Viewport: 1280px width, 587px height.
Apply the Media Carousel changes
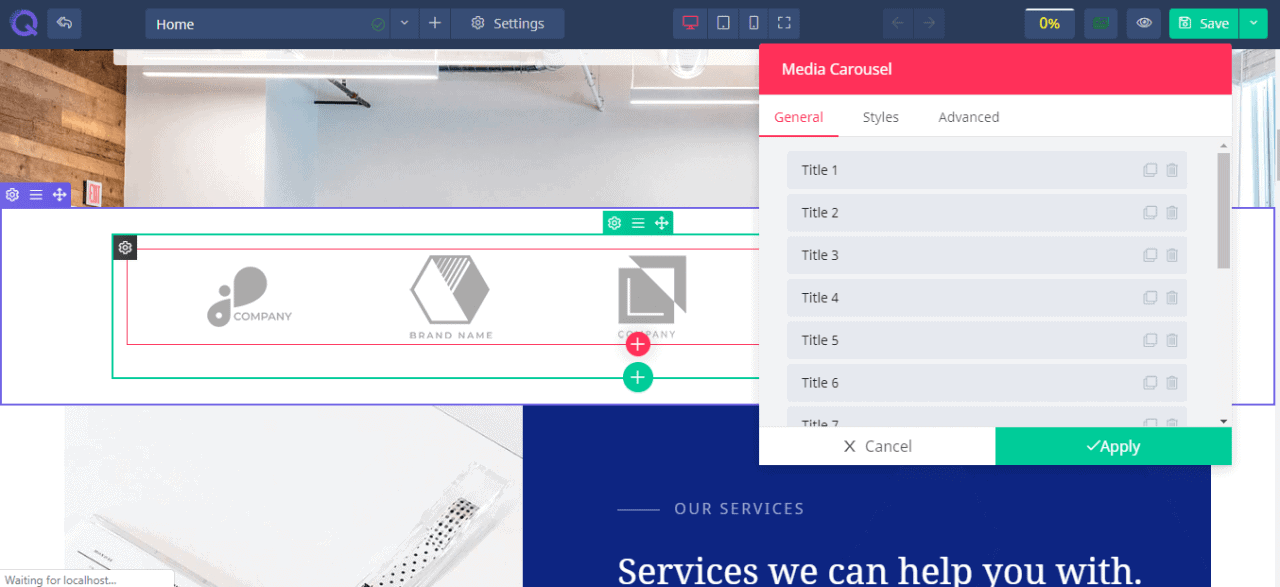(1113, 446)
